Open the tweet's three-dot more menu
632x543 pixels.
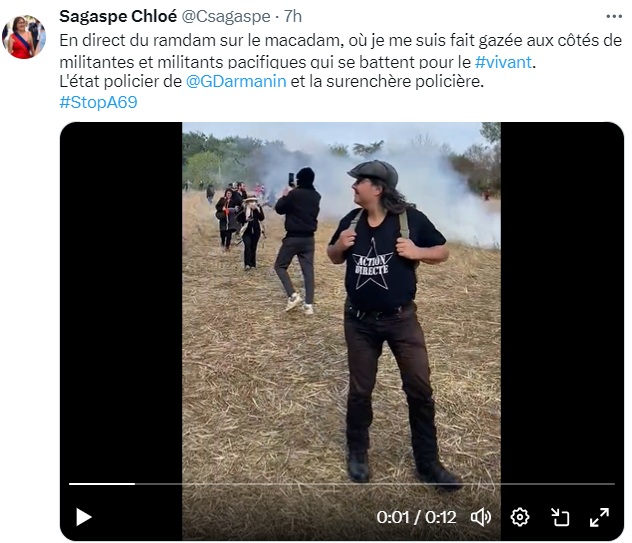pyautogui.click(x=614, y=17)
